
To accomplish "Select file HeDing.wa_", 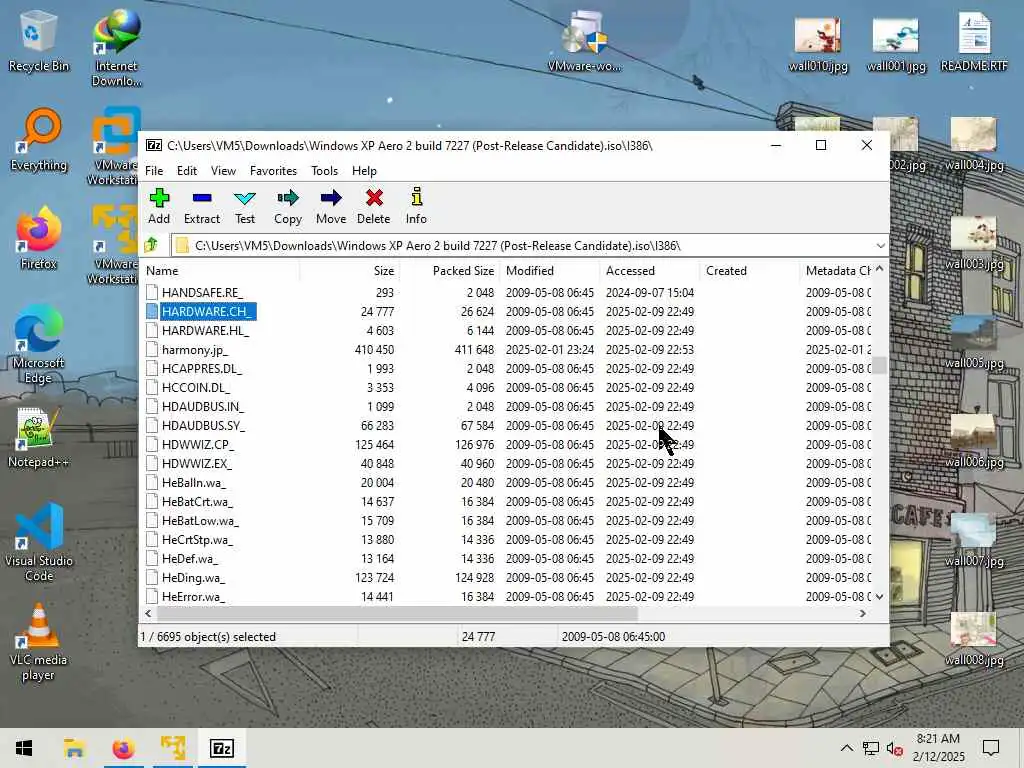I will coord(193,577).
